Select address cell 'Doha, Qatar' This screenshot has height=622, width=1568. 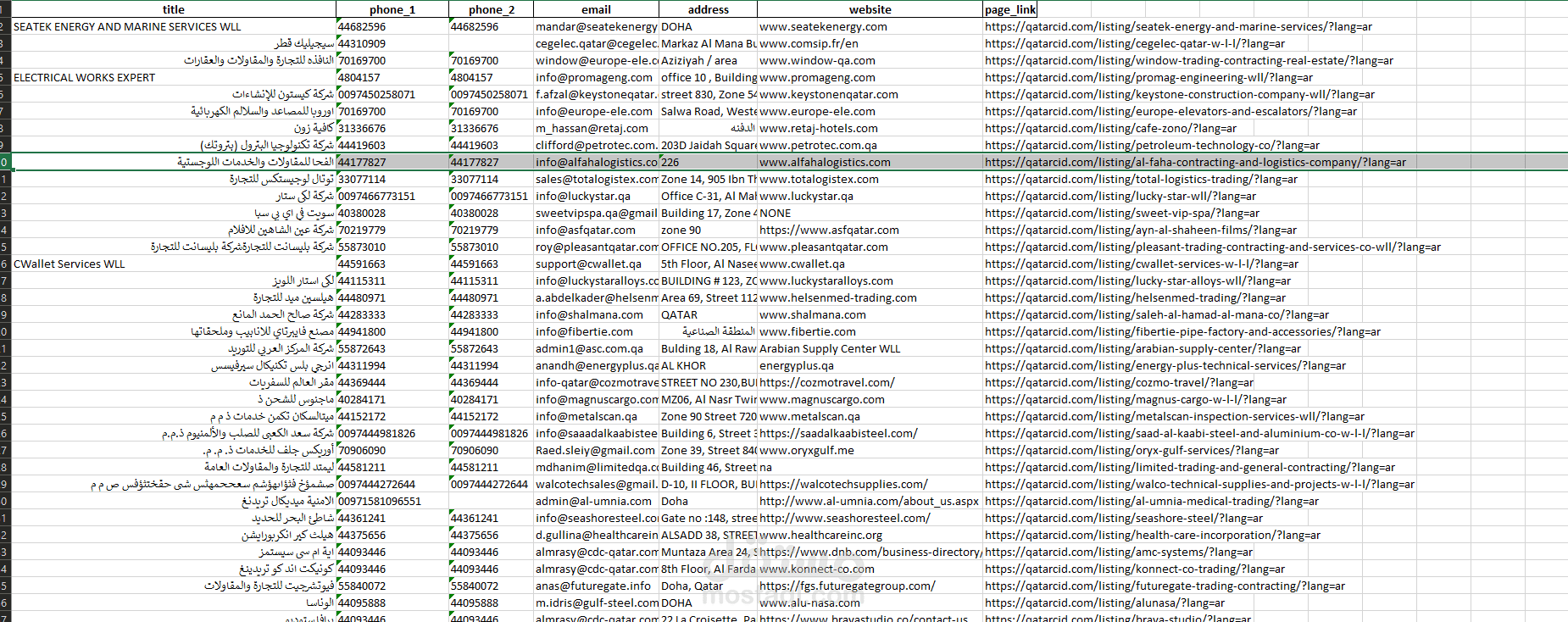click(708, 586)
